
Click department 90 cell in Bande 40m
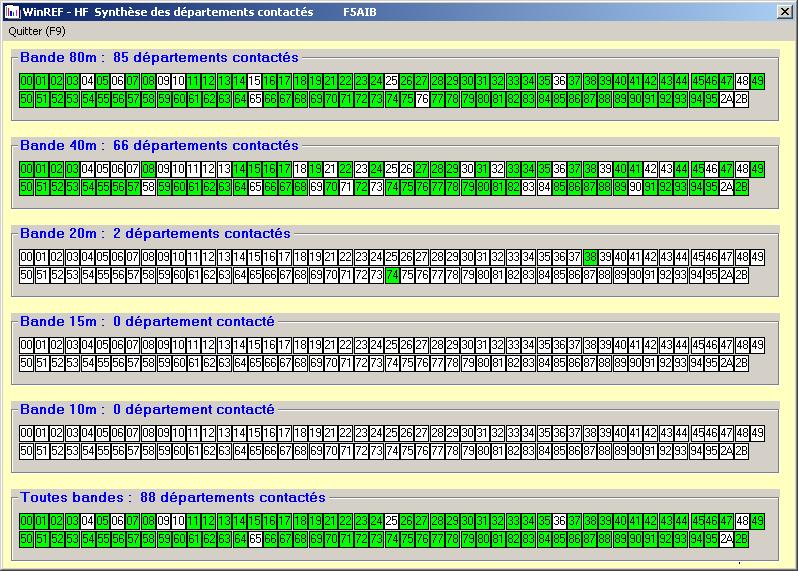tap(635, 187)
